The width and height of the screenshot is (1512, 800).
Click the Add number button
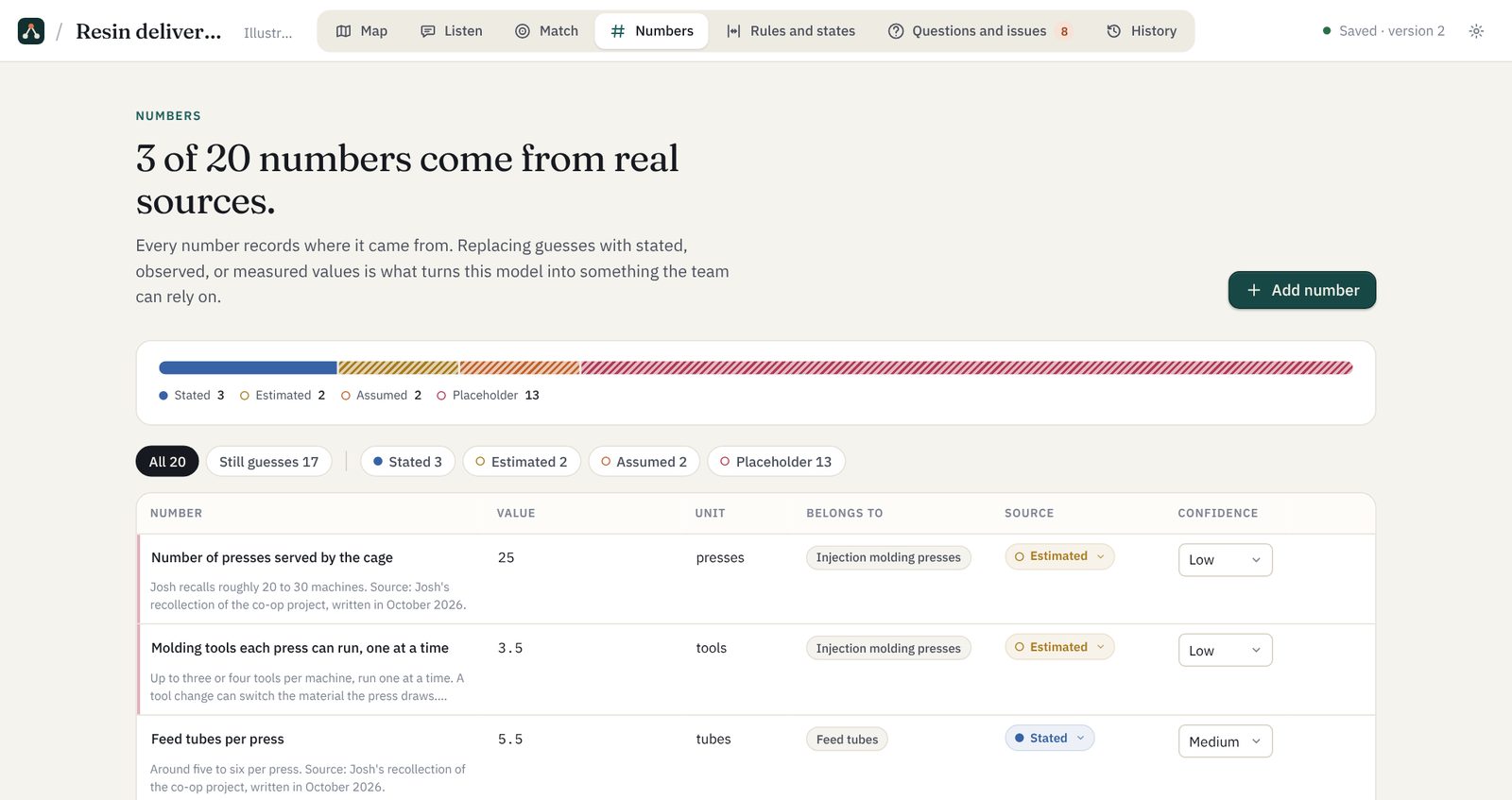click(x=1302, y=290)
